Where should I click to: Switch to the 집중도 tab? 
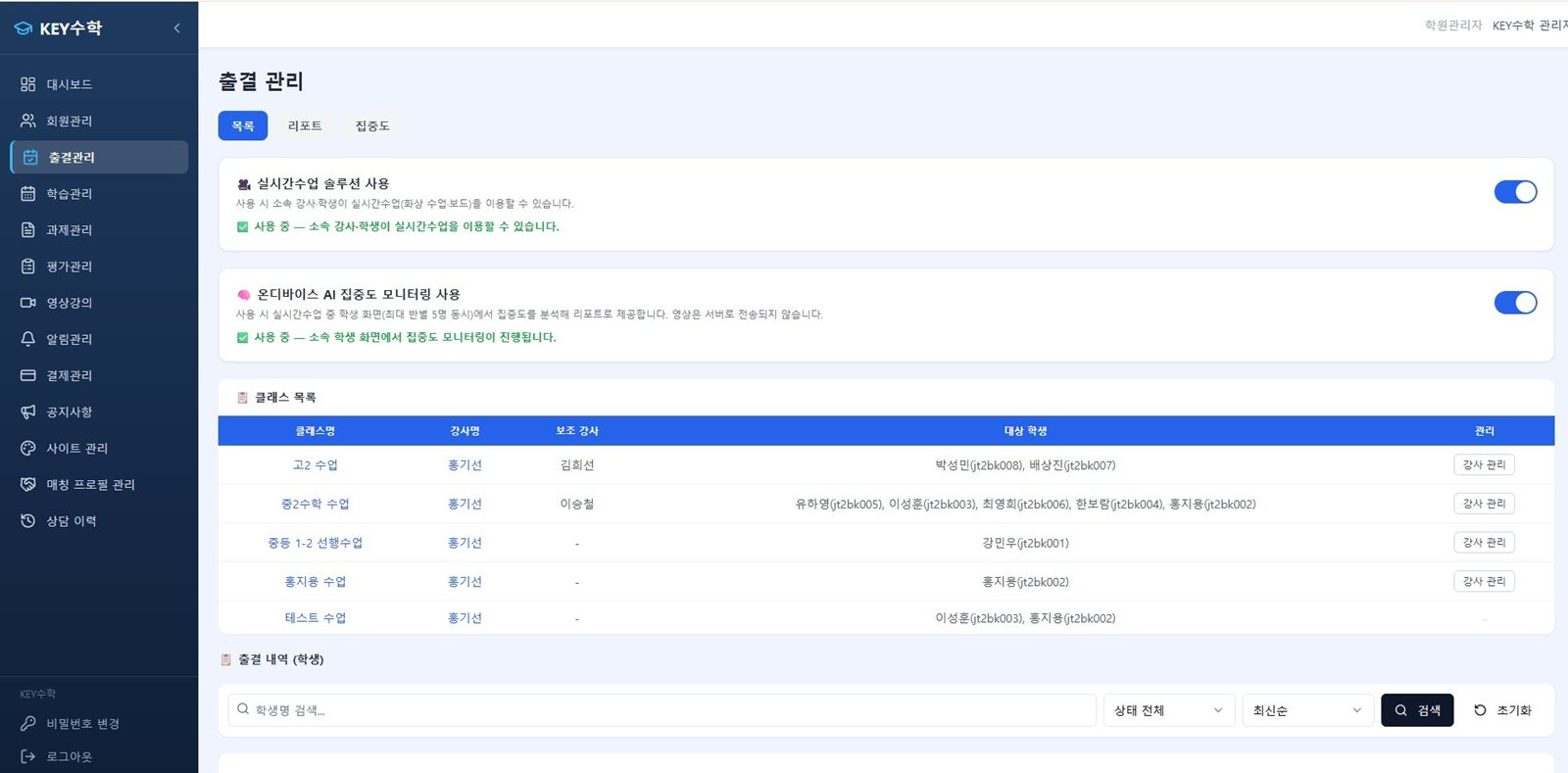pos(372,125)
